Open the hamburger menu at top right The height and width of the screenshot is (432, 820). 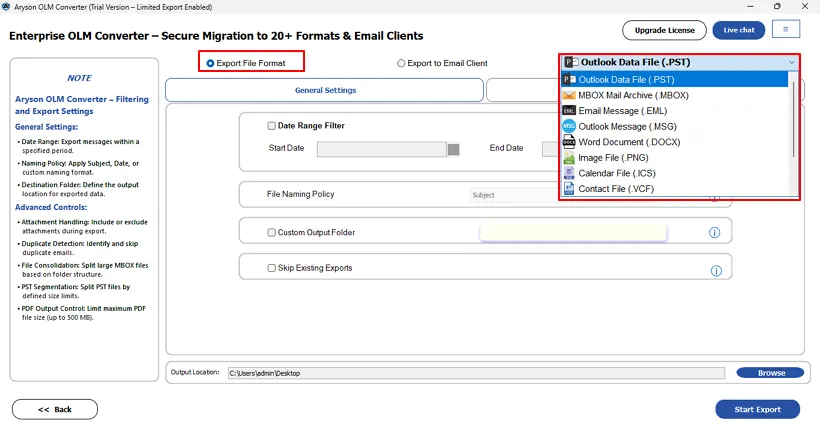[785, 30]
